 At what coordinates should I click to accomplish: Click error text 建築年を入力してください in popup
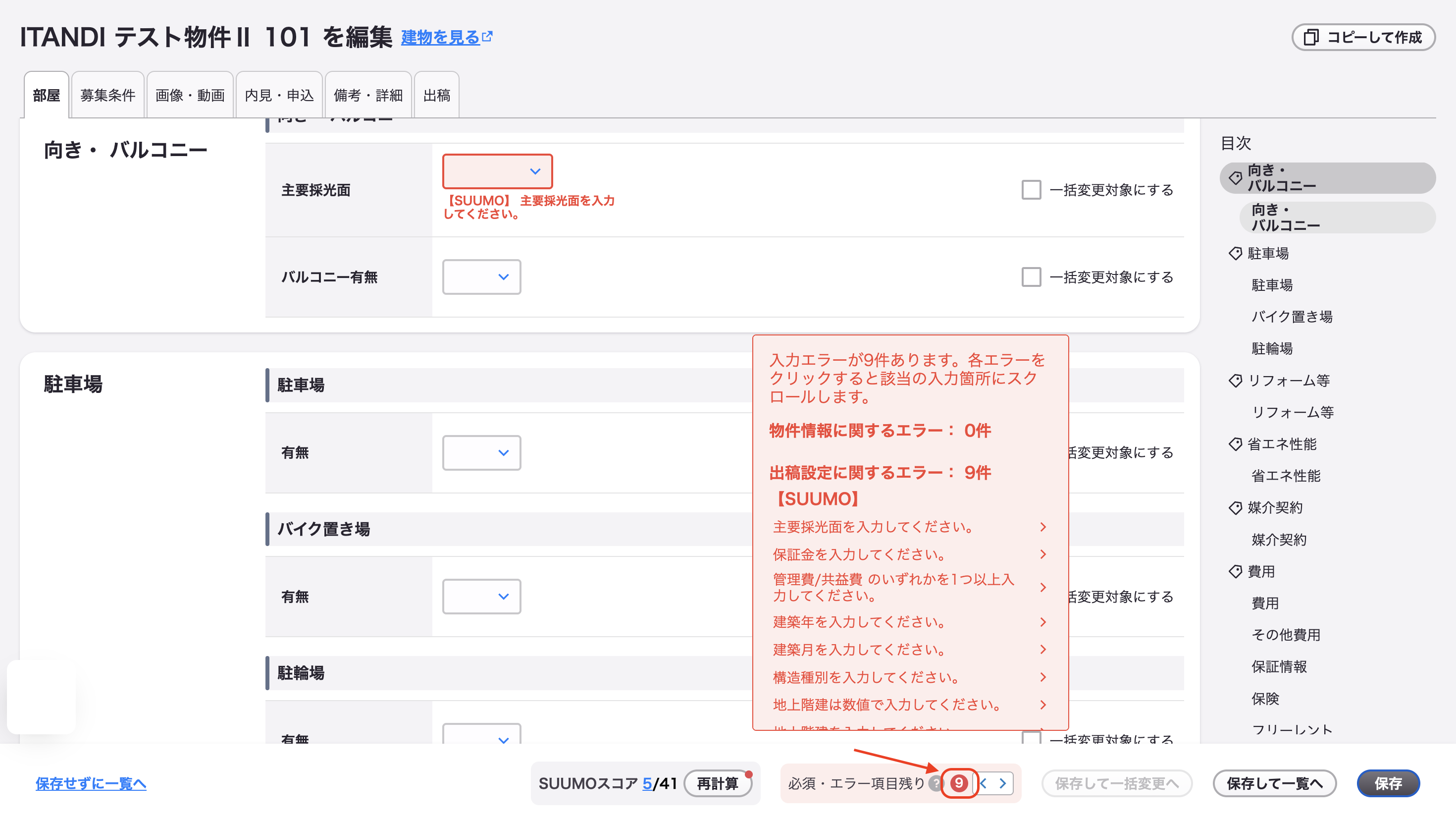(x=860, y=622)
